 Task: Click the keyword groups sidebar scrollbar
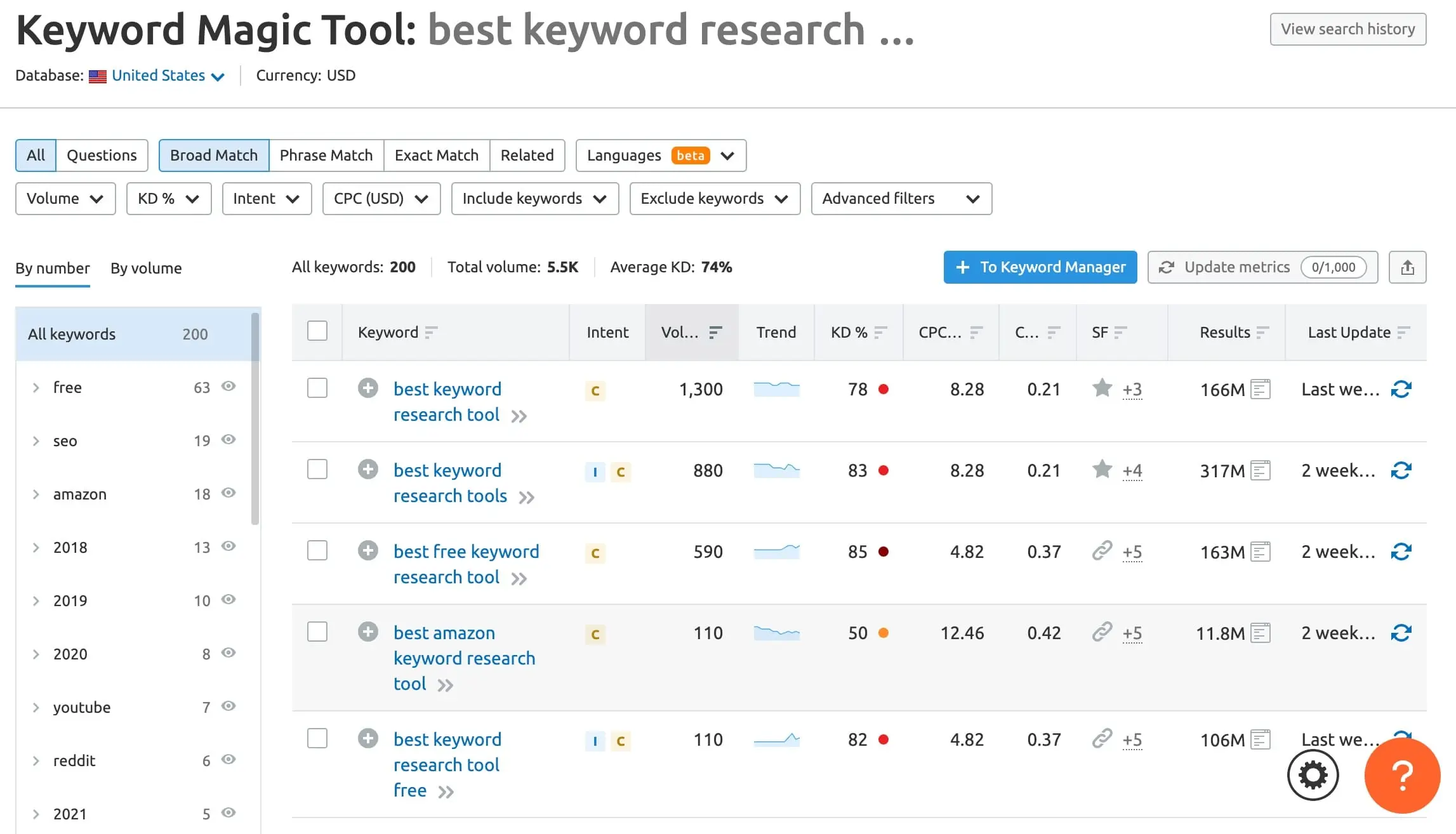click(255, 419)
